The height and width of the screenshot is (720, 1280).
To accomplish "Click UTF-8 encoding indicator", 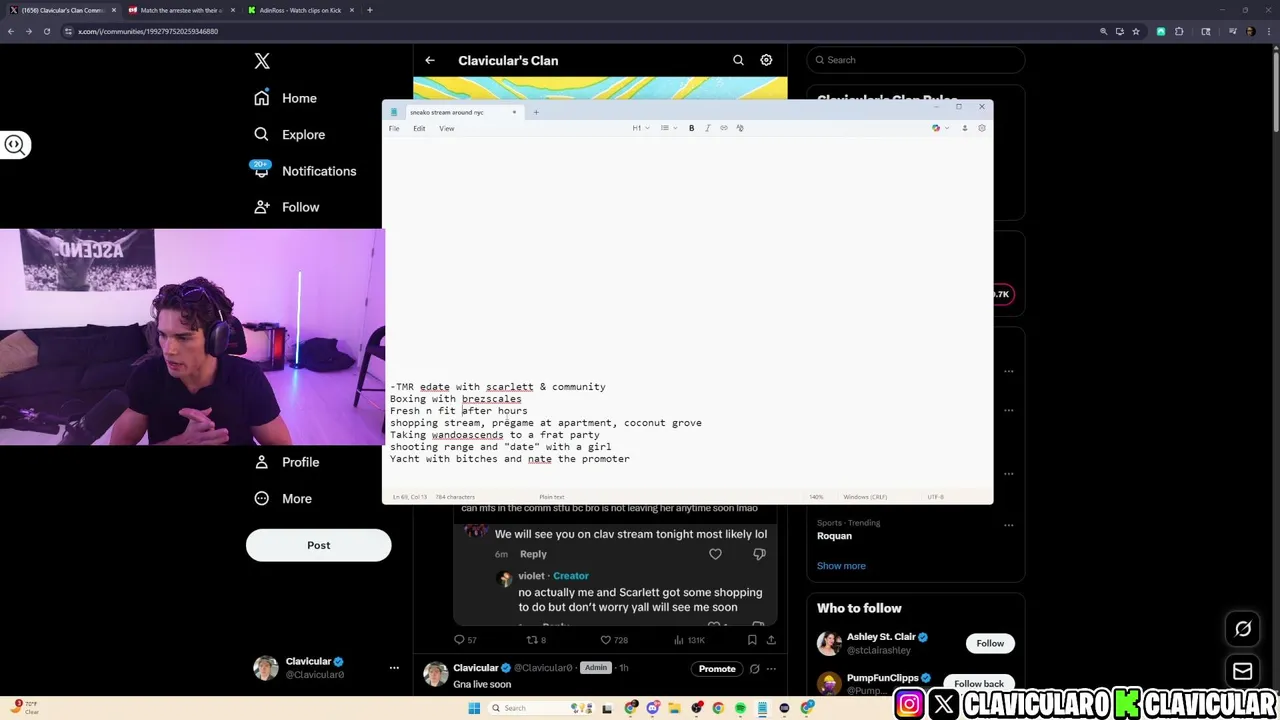I will tap(935, 497).
